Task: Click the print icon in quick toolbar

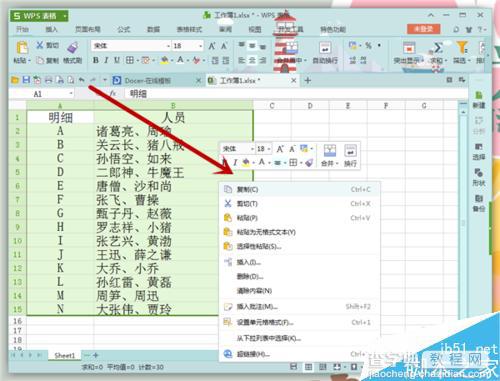Action: pyautogui.click(x=48, y=80)
